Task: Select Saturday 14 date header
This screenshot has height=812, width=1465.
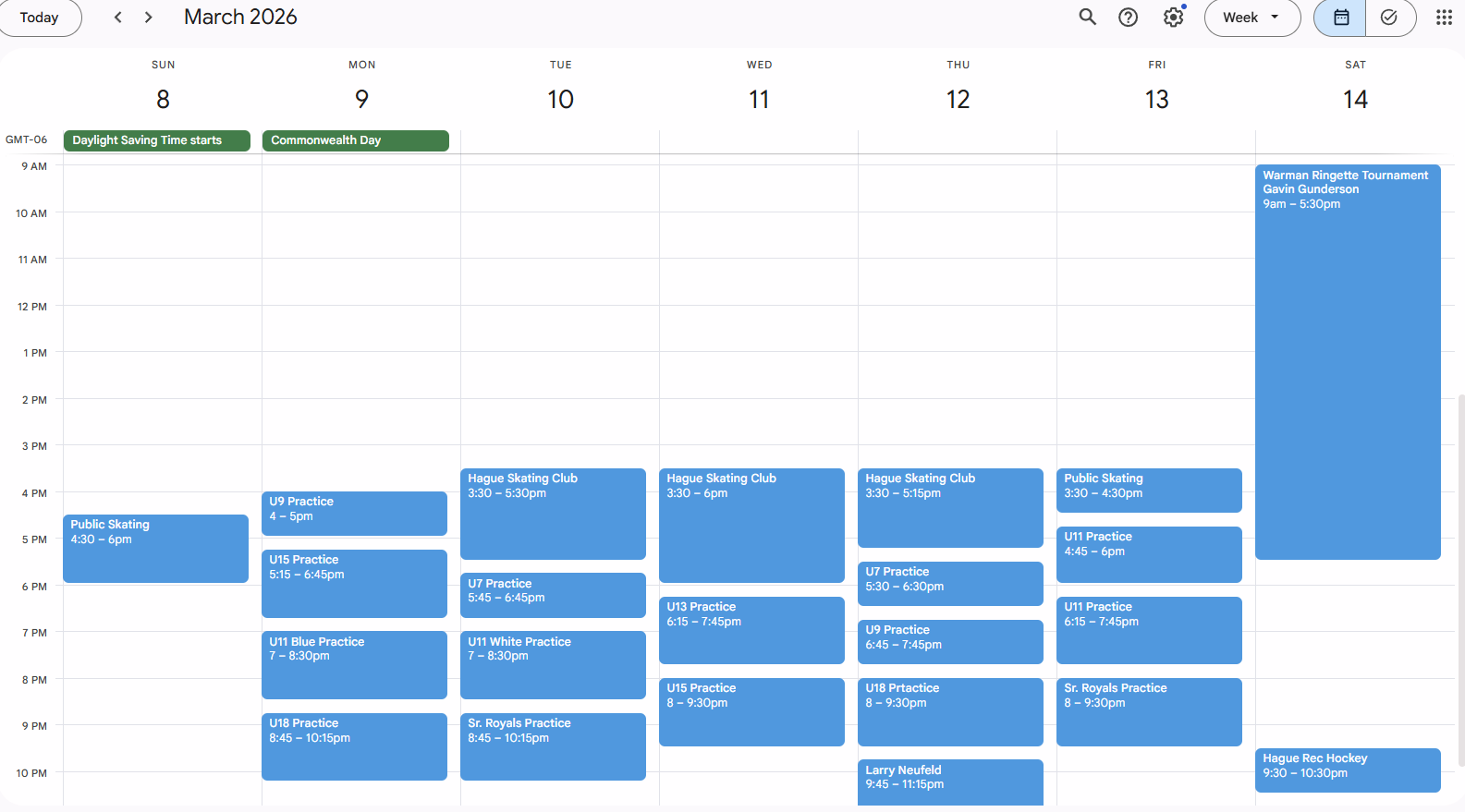Action: coord(1354,99)
